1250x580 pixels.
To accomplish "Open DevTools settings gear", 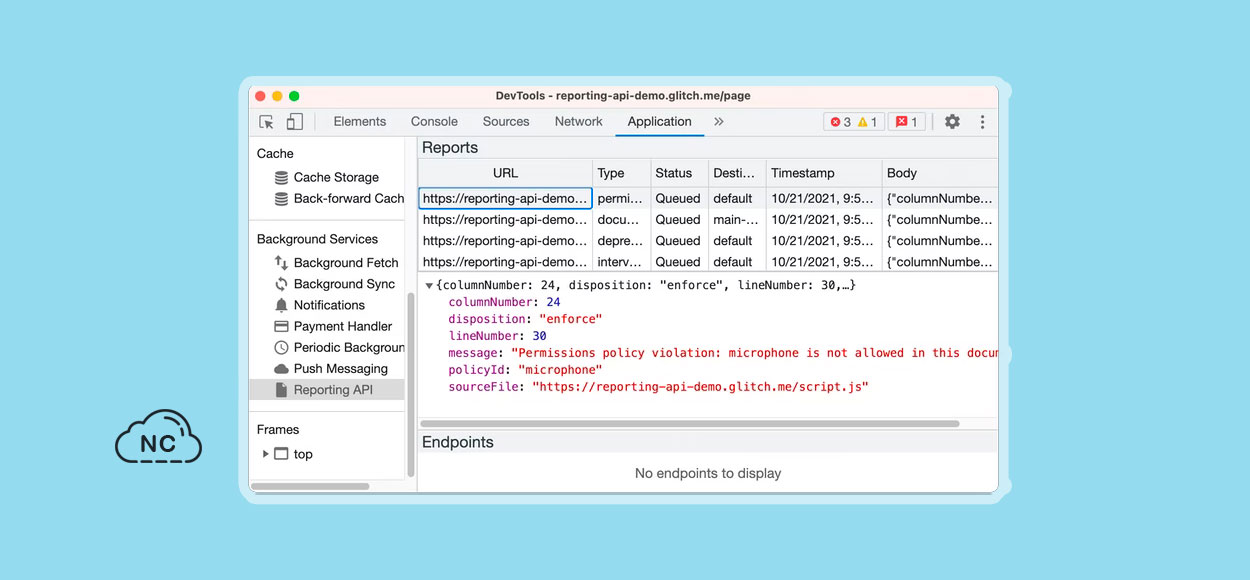I will pyautogui.click(x=952, y=122).
